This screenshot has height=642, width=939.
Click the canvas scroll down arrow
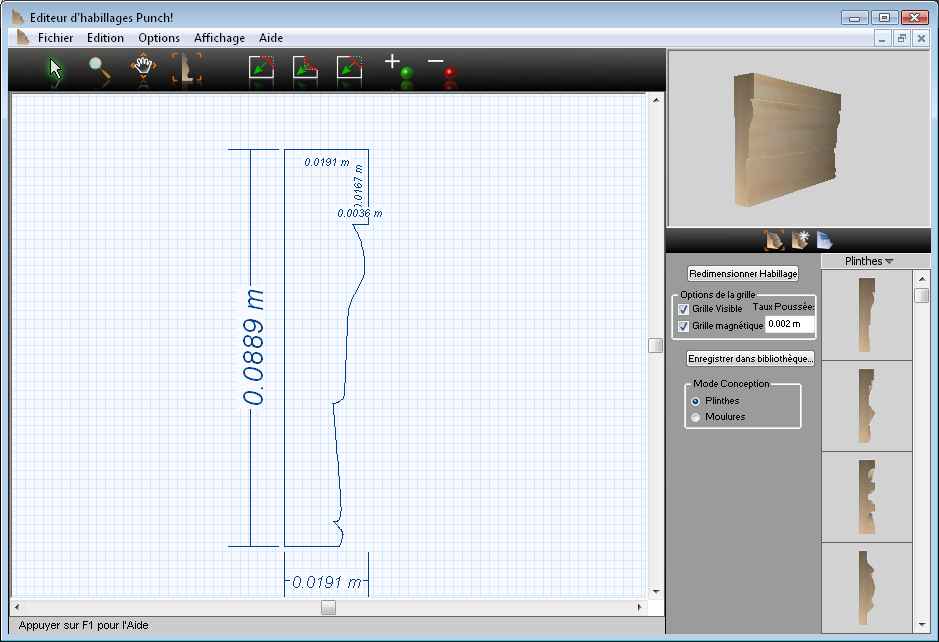[656, 592]
